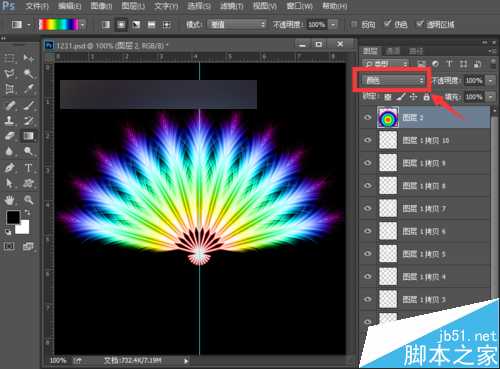This screenshot has height=369, width=500.
Task: Open the layer blend mode dropdown
Action: coord(393,80)
